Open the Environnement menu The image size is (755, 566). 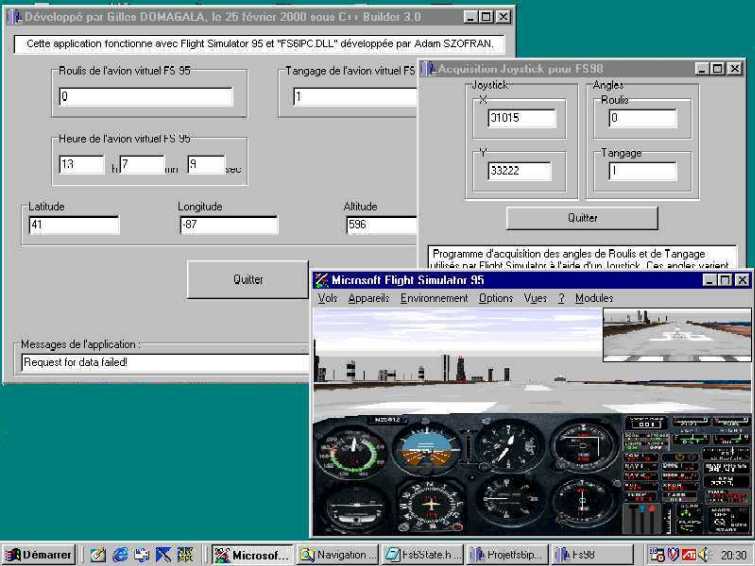click(x=434, y=298)
